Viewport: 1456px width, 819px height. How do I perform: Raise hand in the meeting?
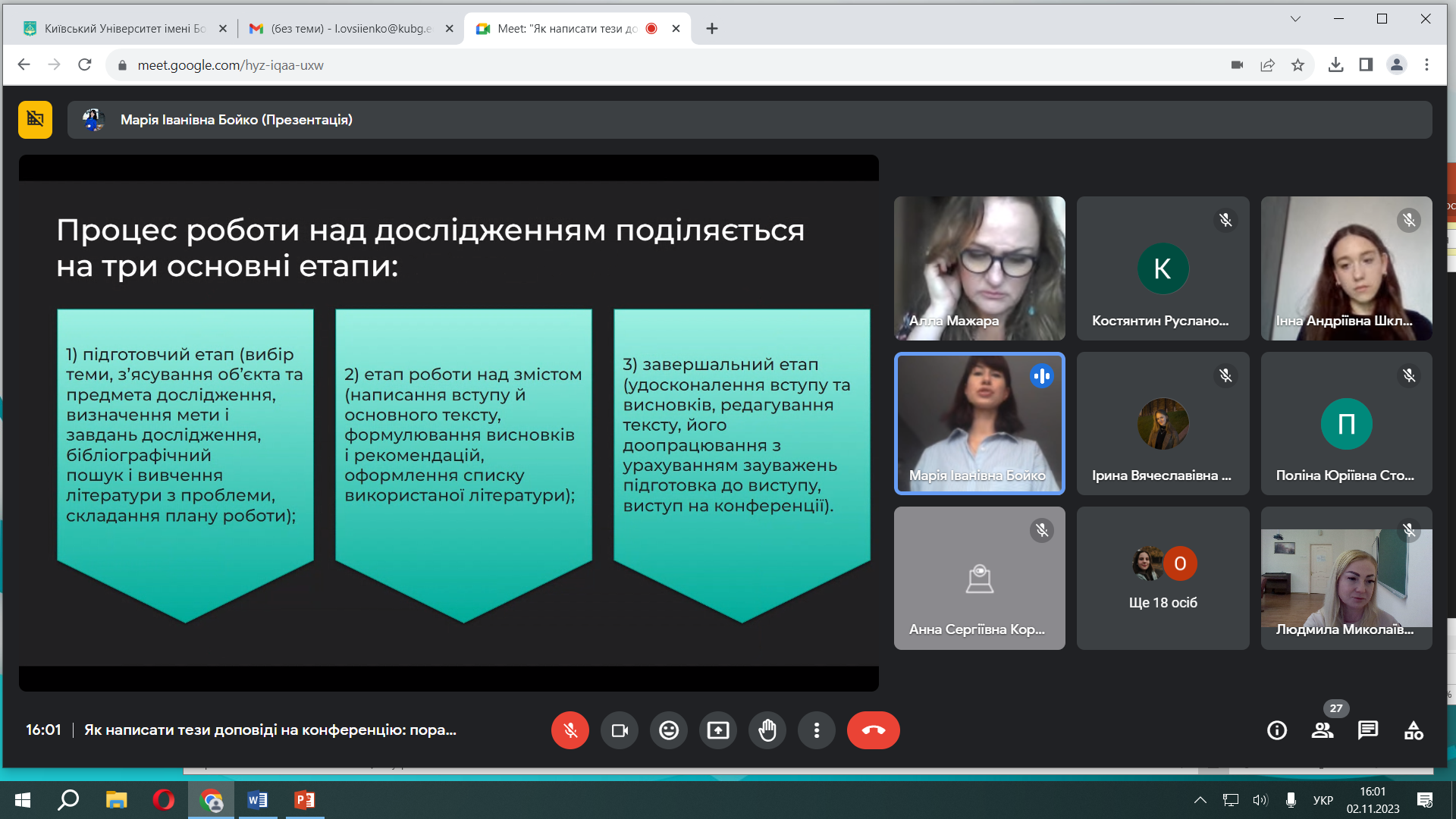767,730
